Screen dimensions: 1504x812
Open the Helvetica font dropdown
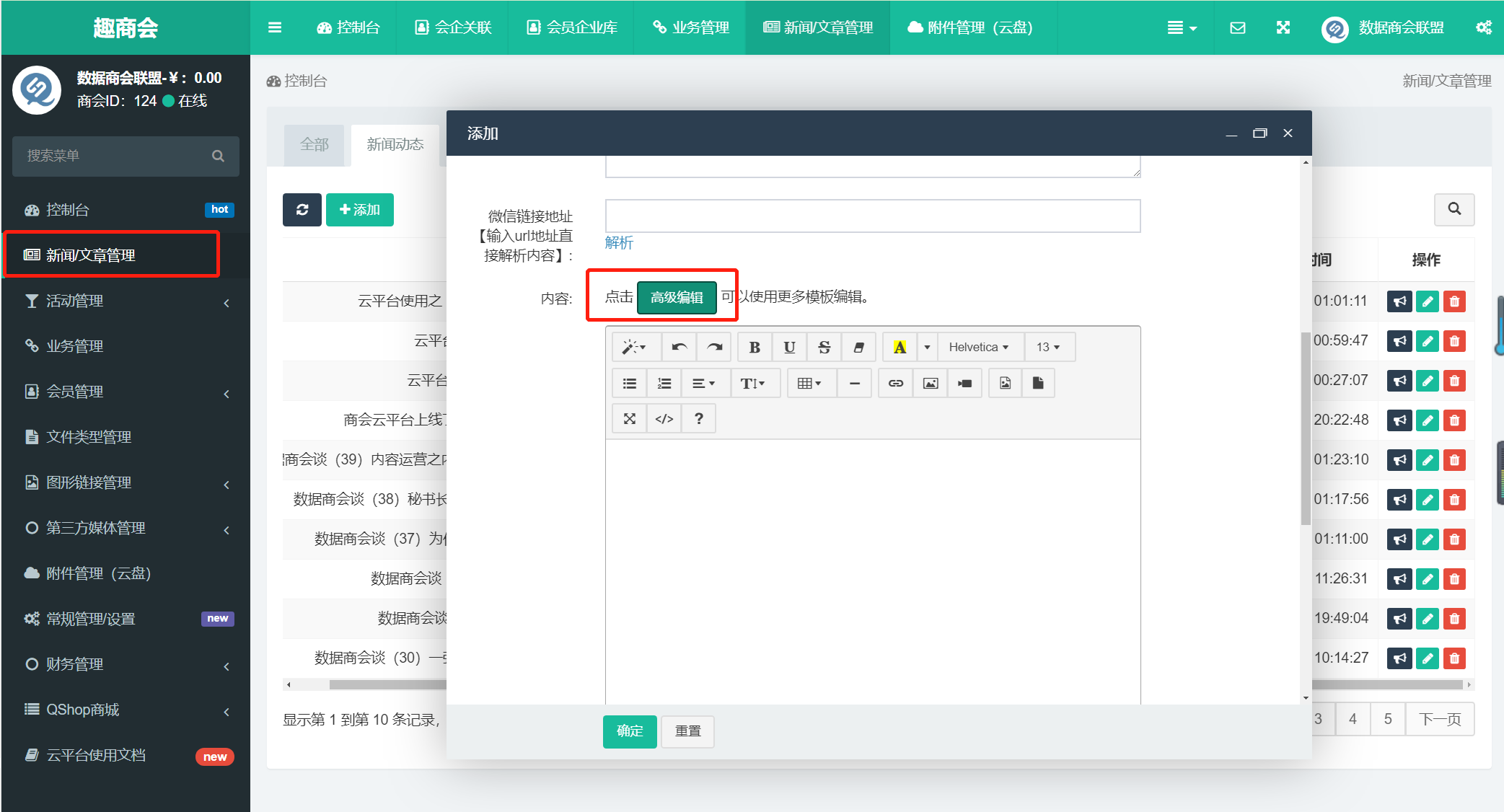977,348
